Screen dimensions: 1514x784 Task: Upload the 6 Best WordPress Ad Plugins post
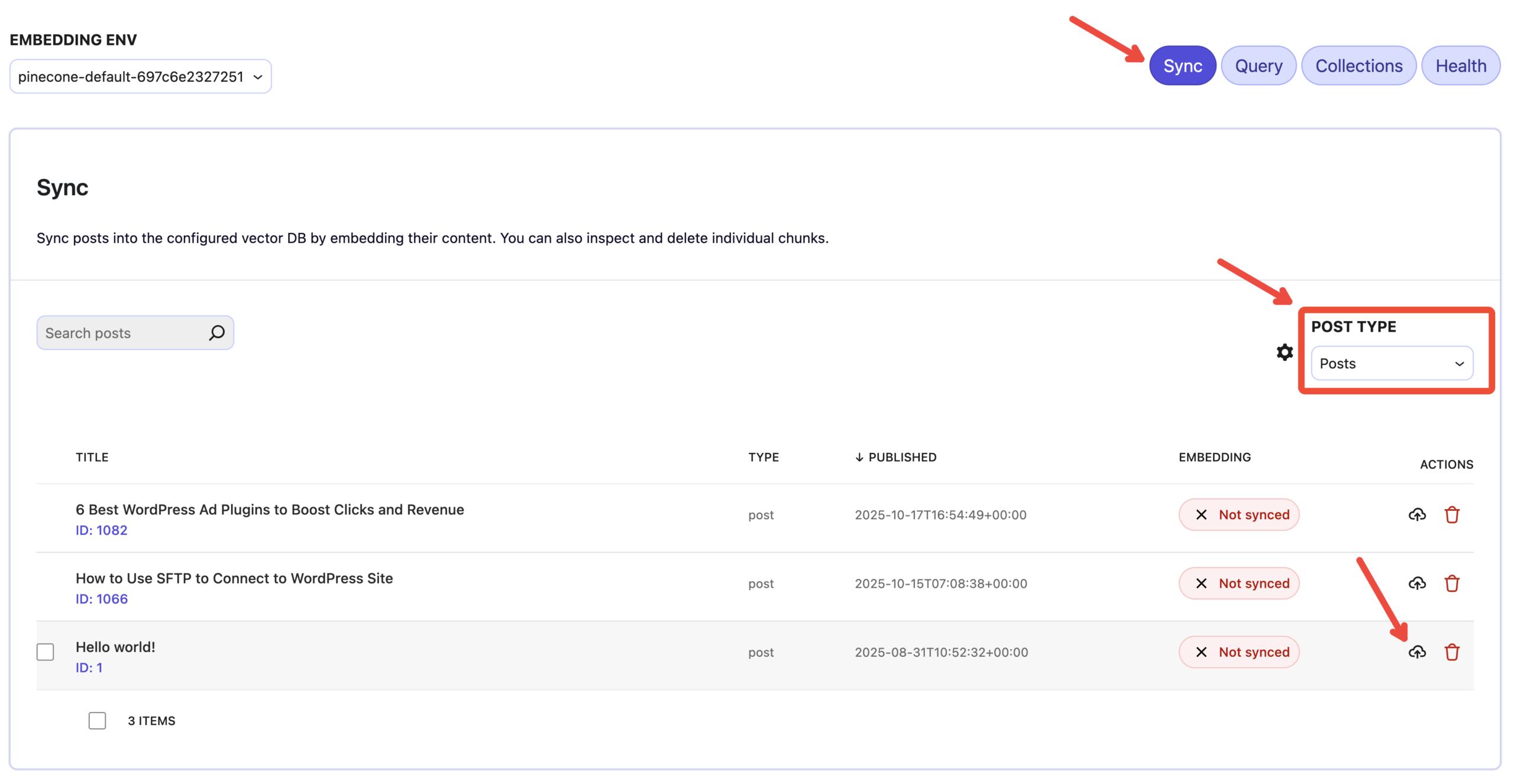coord(1417,515)
